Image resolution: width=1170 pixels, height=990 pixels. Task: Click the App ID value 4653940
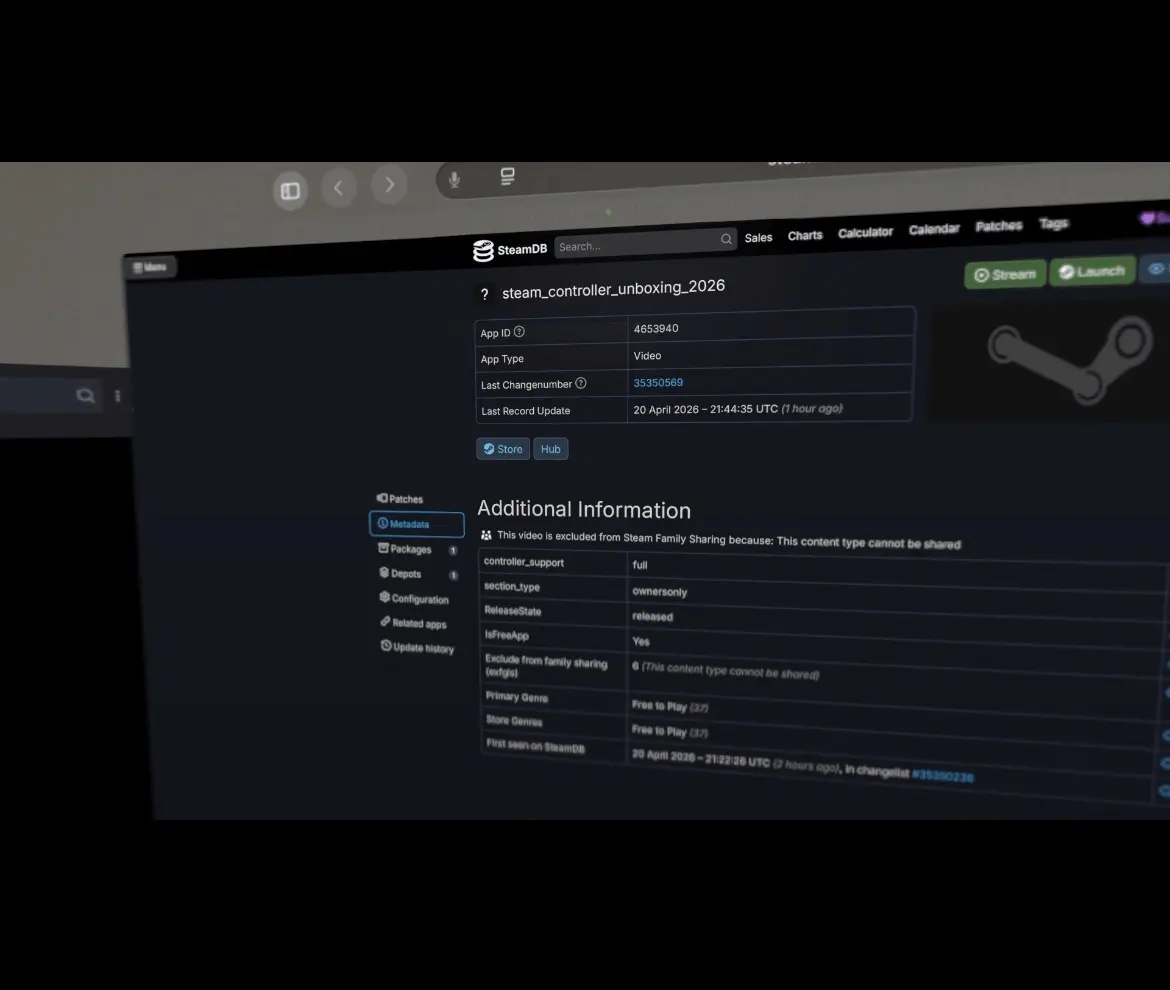pos(656,328)
